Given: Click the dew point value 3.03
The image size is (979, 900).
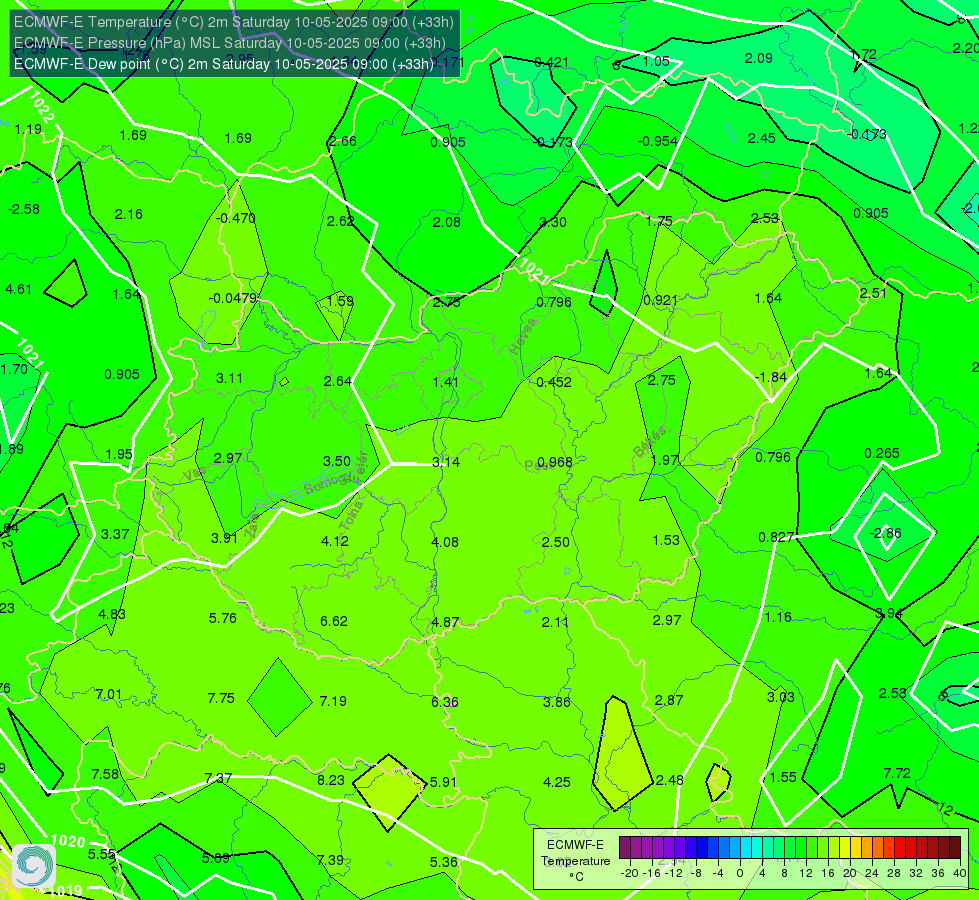Looking at the screenshot, I should 780,697.
